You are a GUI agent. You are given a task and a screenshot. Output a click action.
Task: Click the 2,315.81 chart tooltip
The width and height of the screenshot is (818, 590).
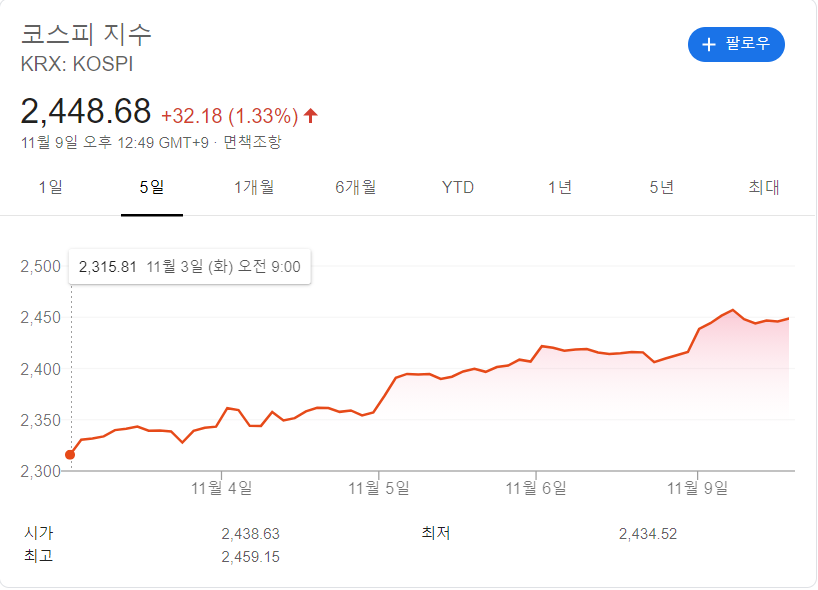click(x=190, y=266)
